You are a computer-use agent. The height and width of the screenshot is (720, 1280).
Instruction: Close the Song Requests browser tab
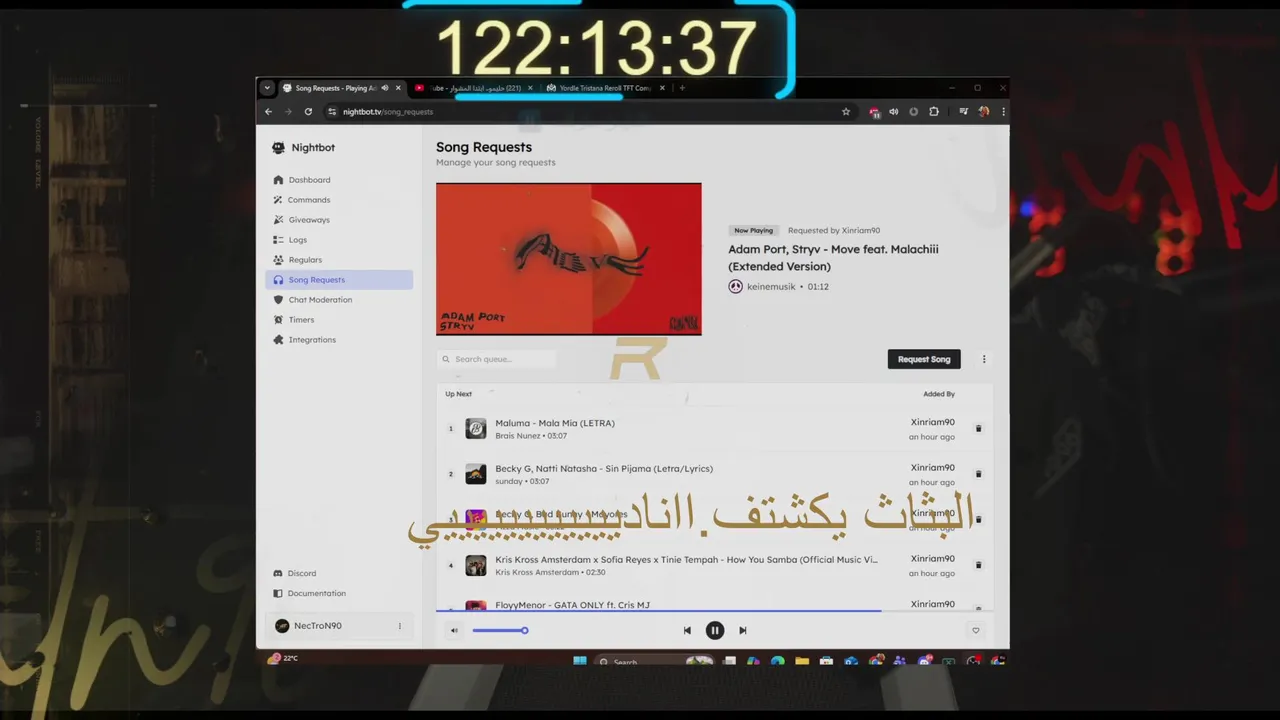pyautogui.click(x=398, y=88)
